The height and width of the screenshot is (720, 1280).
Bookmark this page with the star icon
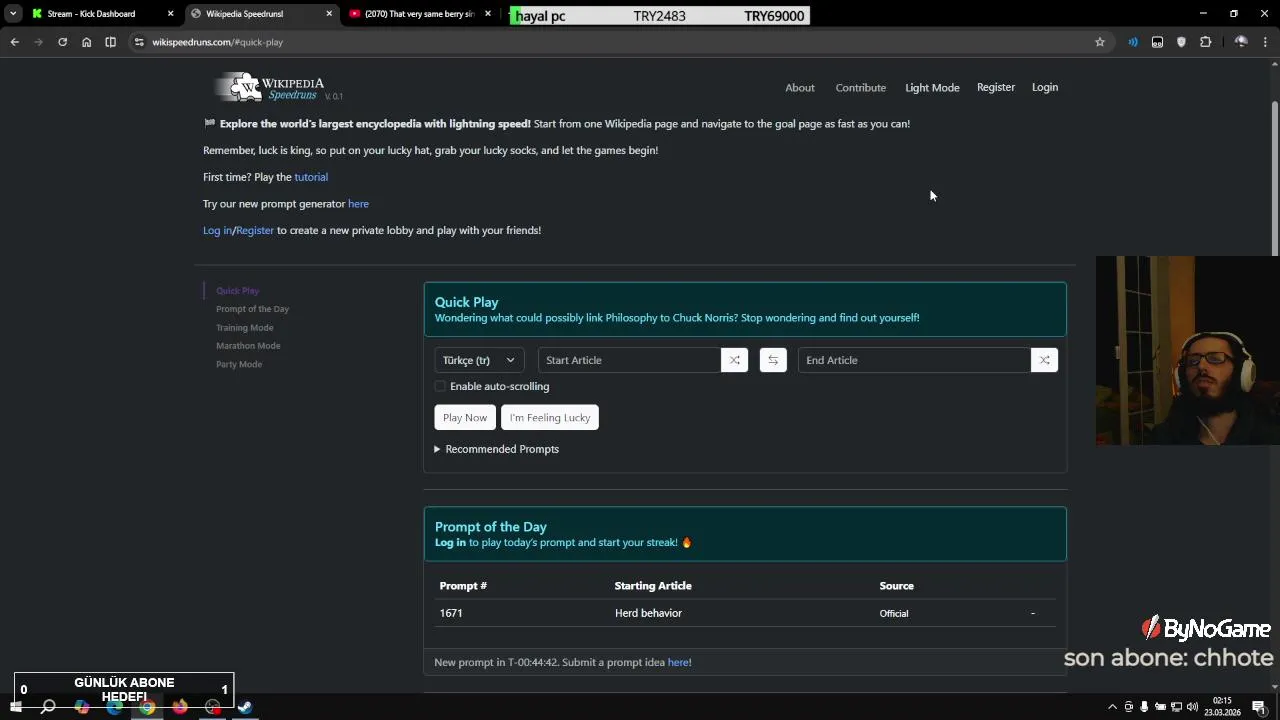tap(1100, 42)
